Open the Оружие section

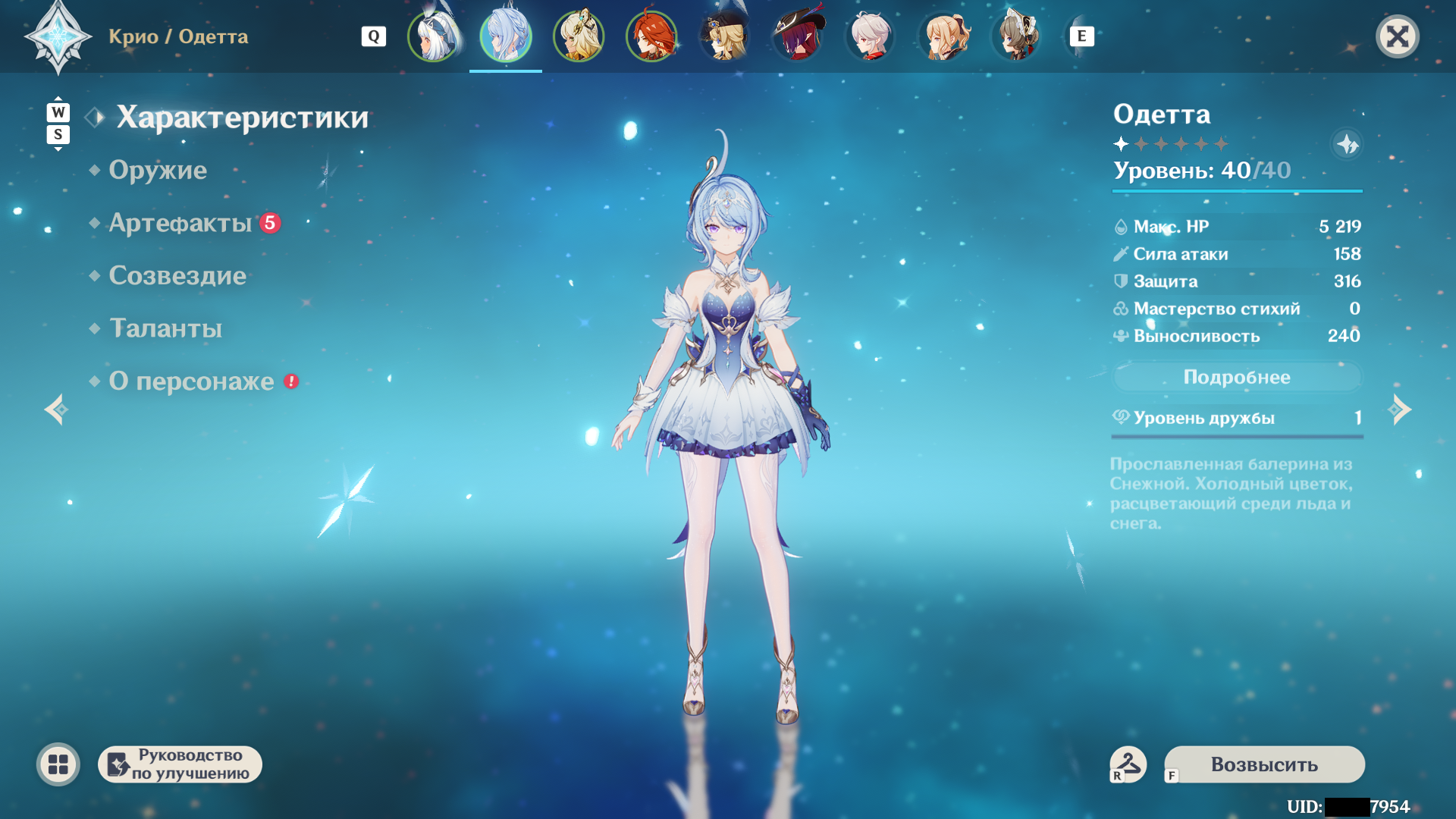pyautogui.click(x=158, y=170)
